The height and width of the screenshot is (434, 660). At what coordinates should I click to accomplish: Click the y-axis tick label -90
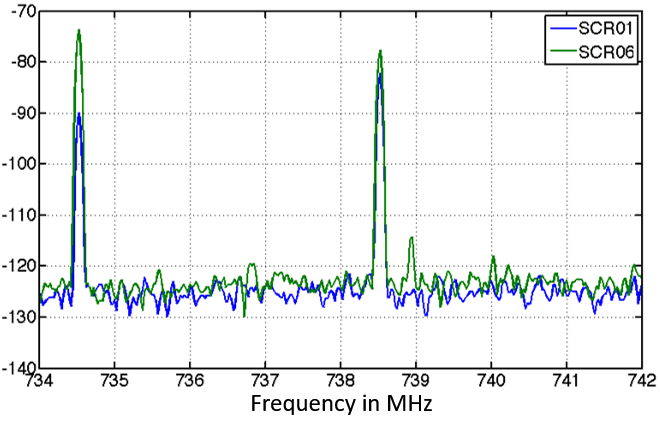tap(19, 113)
